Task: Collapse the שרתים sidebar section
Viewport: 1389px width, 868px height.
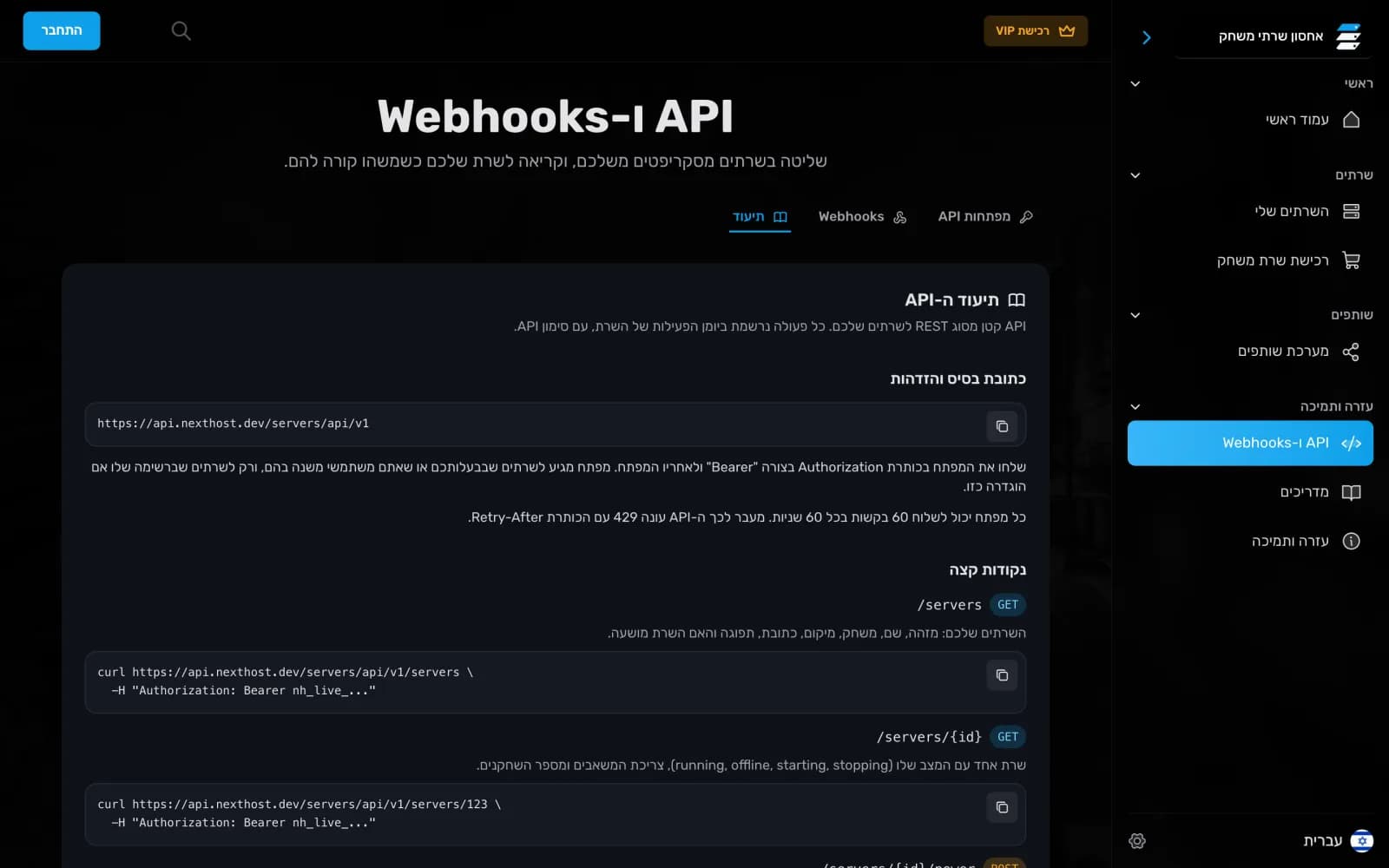Action: click(x=1135, y=175)
